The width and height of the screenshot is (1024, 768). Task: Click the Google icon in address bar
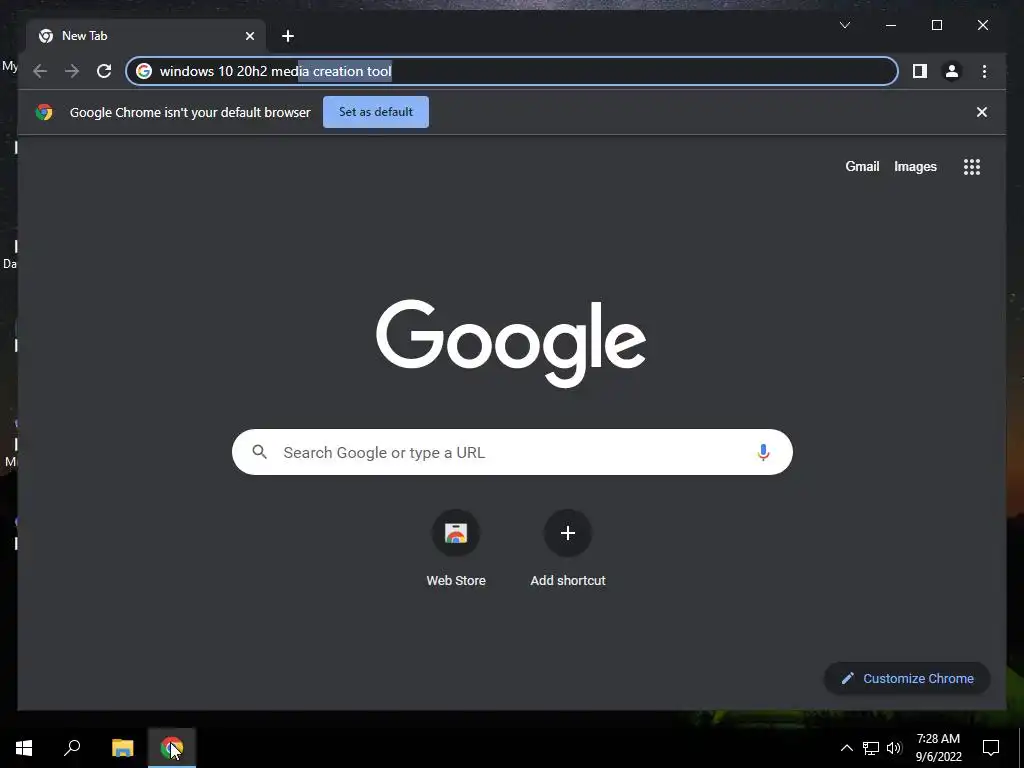click(x=144, y=71)
